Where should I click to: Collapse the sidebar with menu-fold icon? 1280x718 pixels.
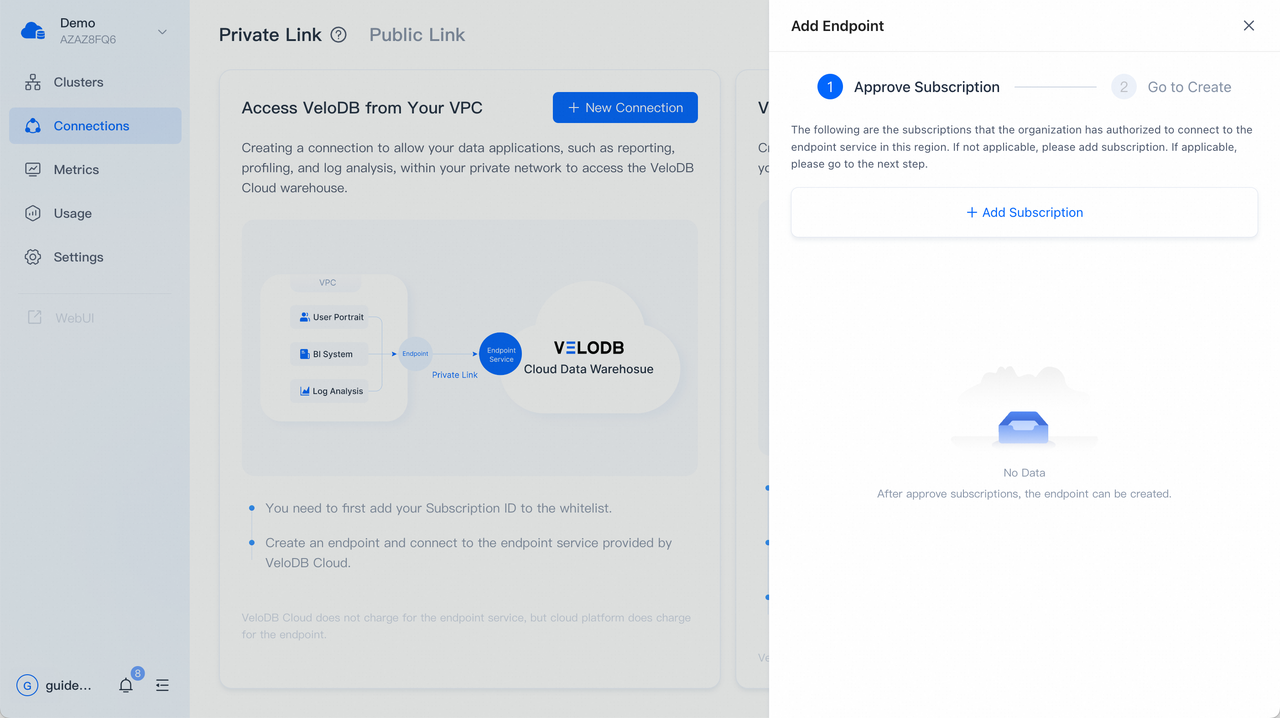click(162, 685)
